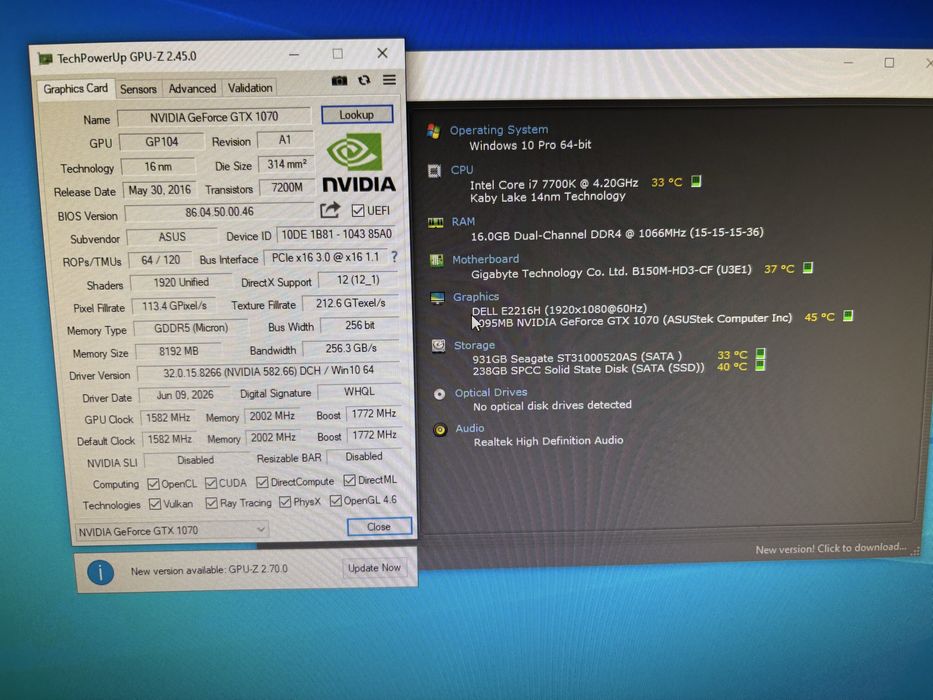Toggle the PhysX checkbox

pos(285,502)
